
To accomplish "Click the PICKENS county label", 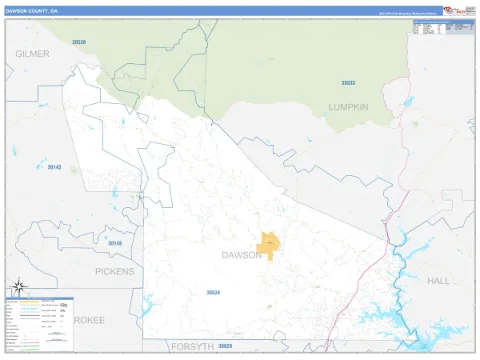I will 115,271.
